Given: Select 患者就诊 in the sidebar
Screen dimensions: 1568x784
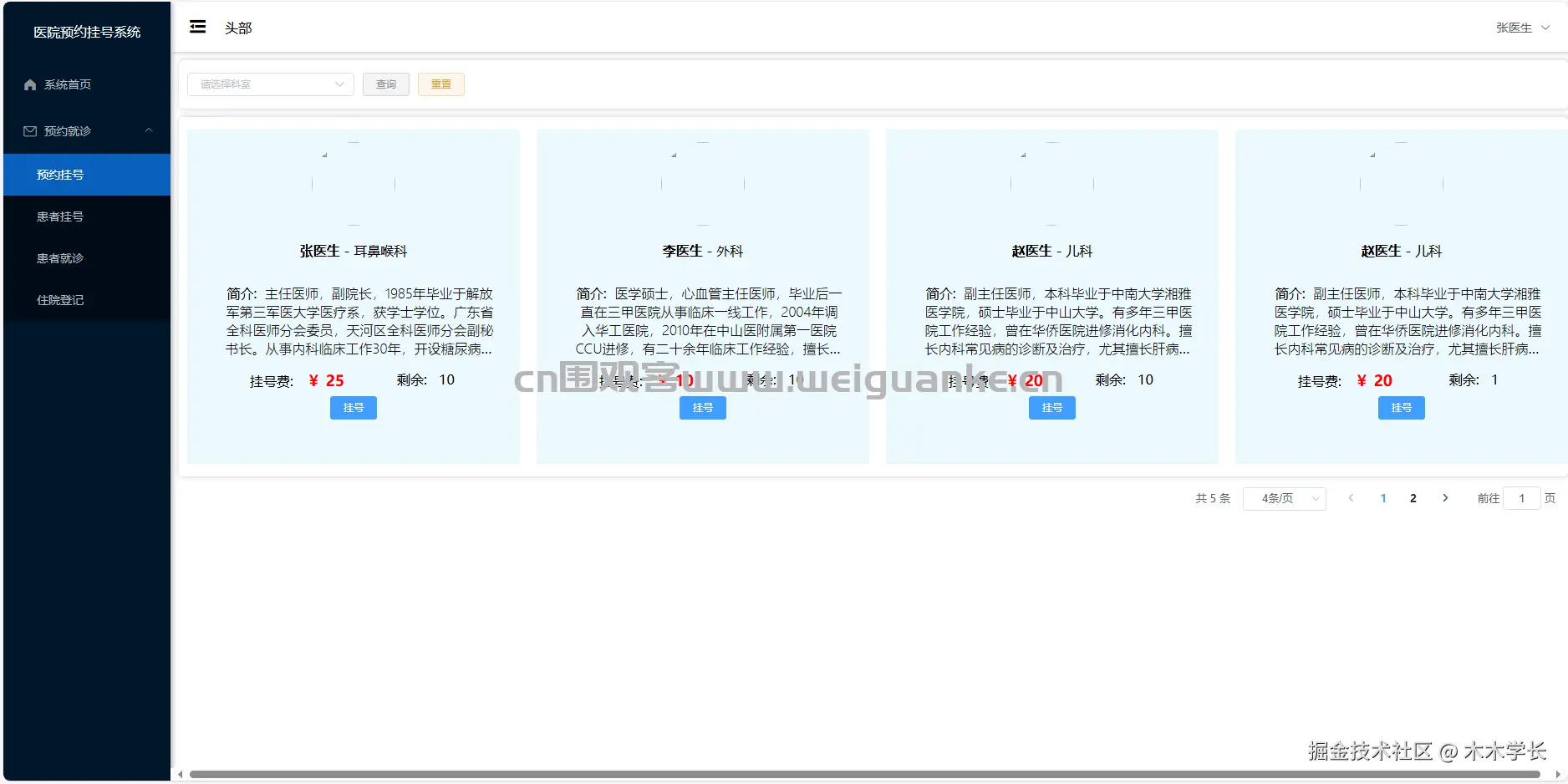Looking at the screenshot, I should [59, 258].
